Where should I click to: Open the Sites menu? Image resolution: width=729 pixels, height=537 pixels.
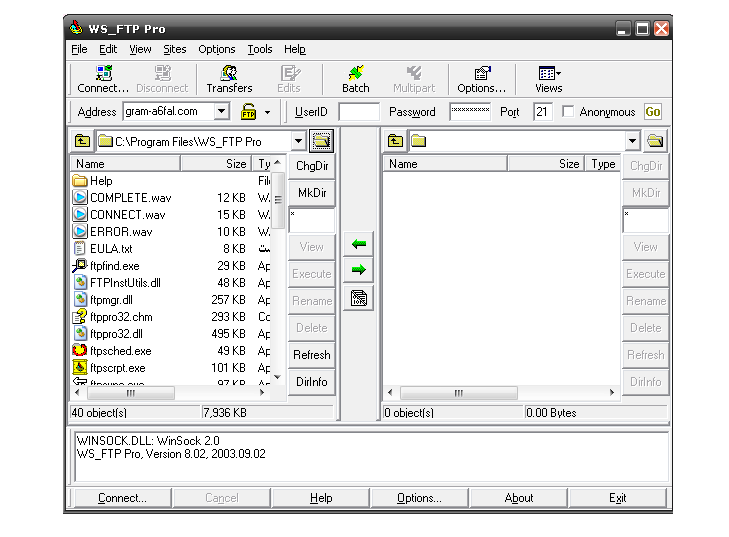tap(174, 49)
